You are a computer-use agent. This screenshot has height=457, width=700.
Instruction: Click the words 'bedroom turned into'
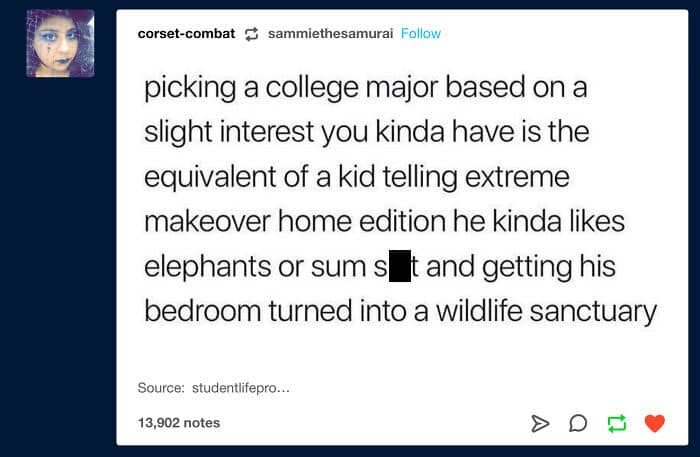286,311
